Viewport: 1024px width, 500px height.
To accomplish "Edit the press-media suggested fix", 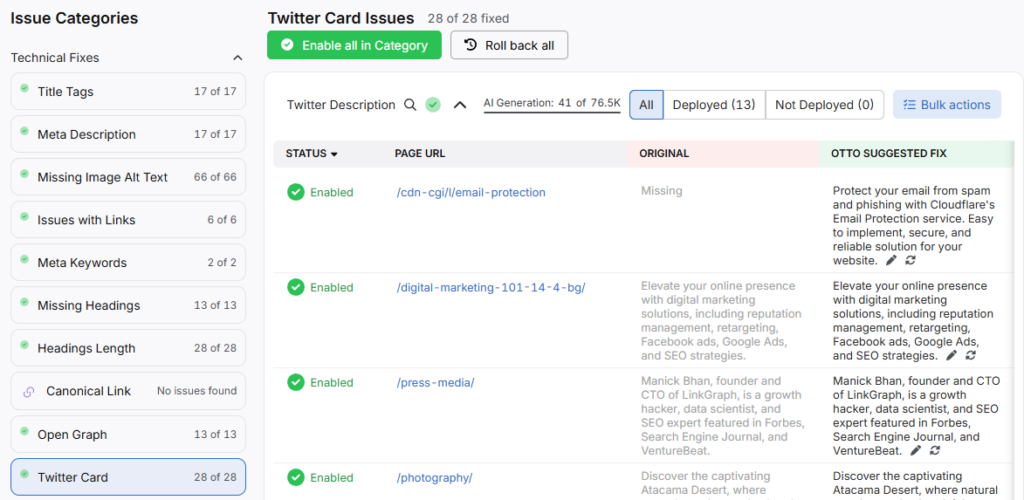I will (916, 451).
